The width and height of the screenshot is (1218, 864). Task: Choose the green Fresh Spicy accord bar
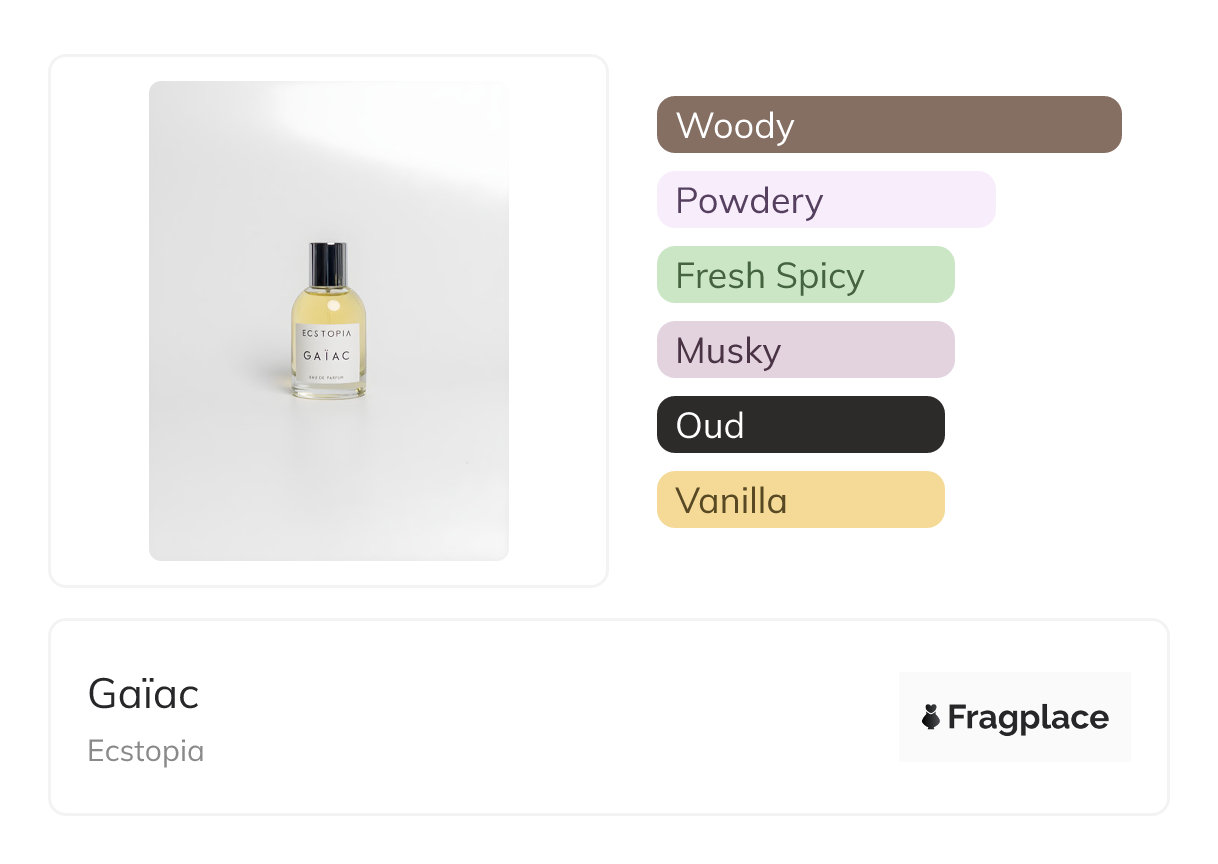(x=805, y=275)
